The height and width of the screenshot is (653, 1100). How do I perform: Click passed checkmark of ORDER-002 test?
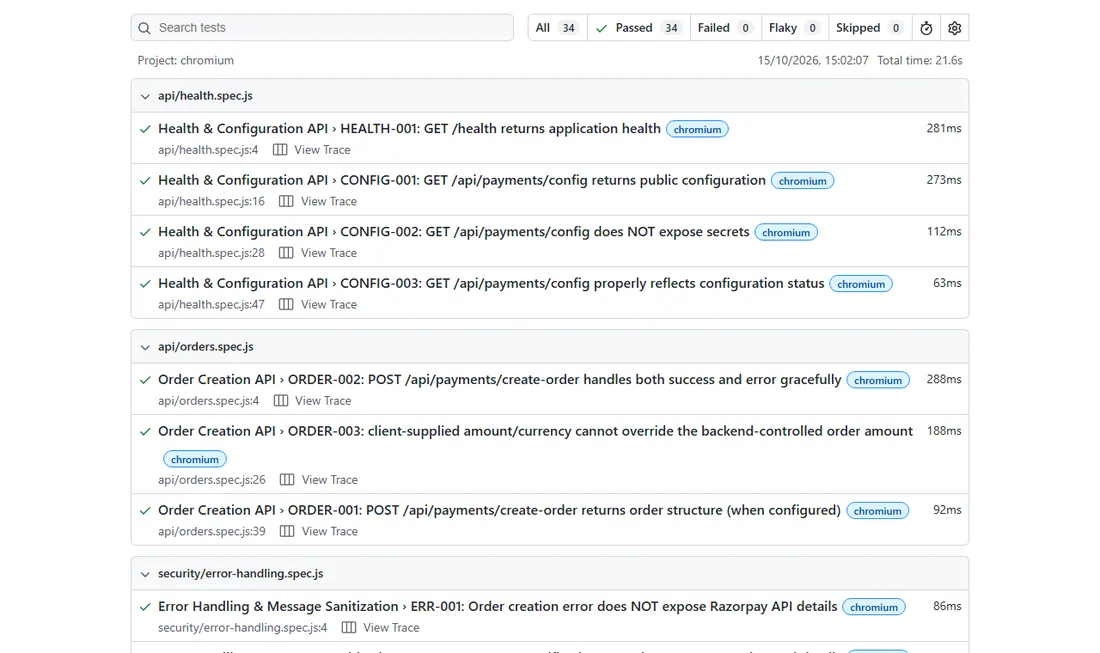click(x=145, y=381)
